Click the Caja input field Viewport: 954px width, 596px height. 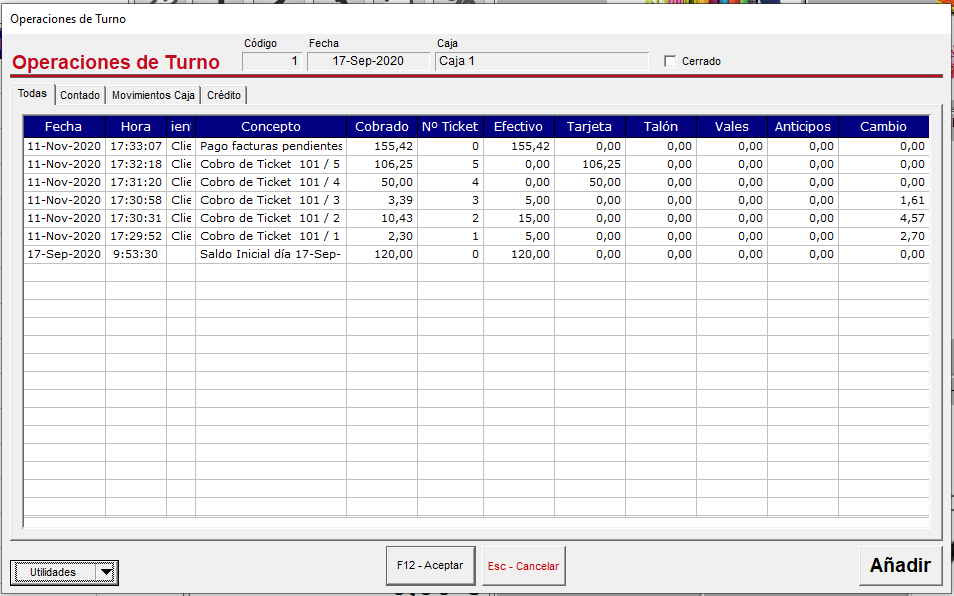pos(542,61)
